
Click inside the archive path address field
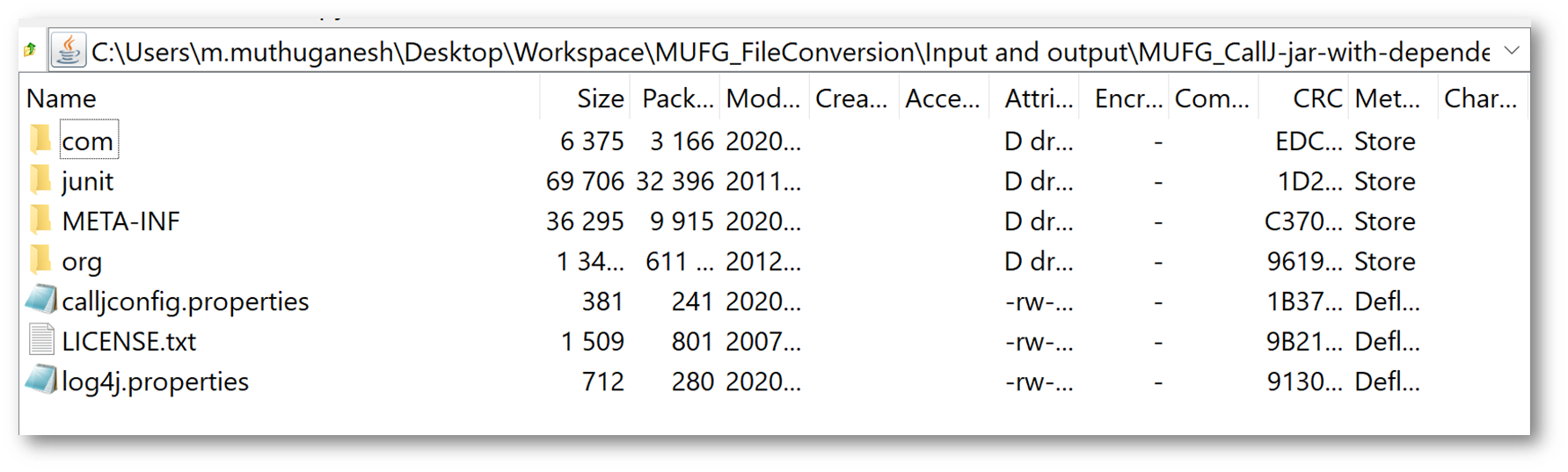pyautogui.click(x=790, y=52)
